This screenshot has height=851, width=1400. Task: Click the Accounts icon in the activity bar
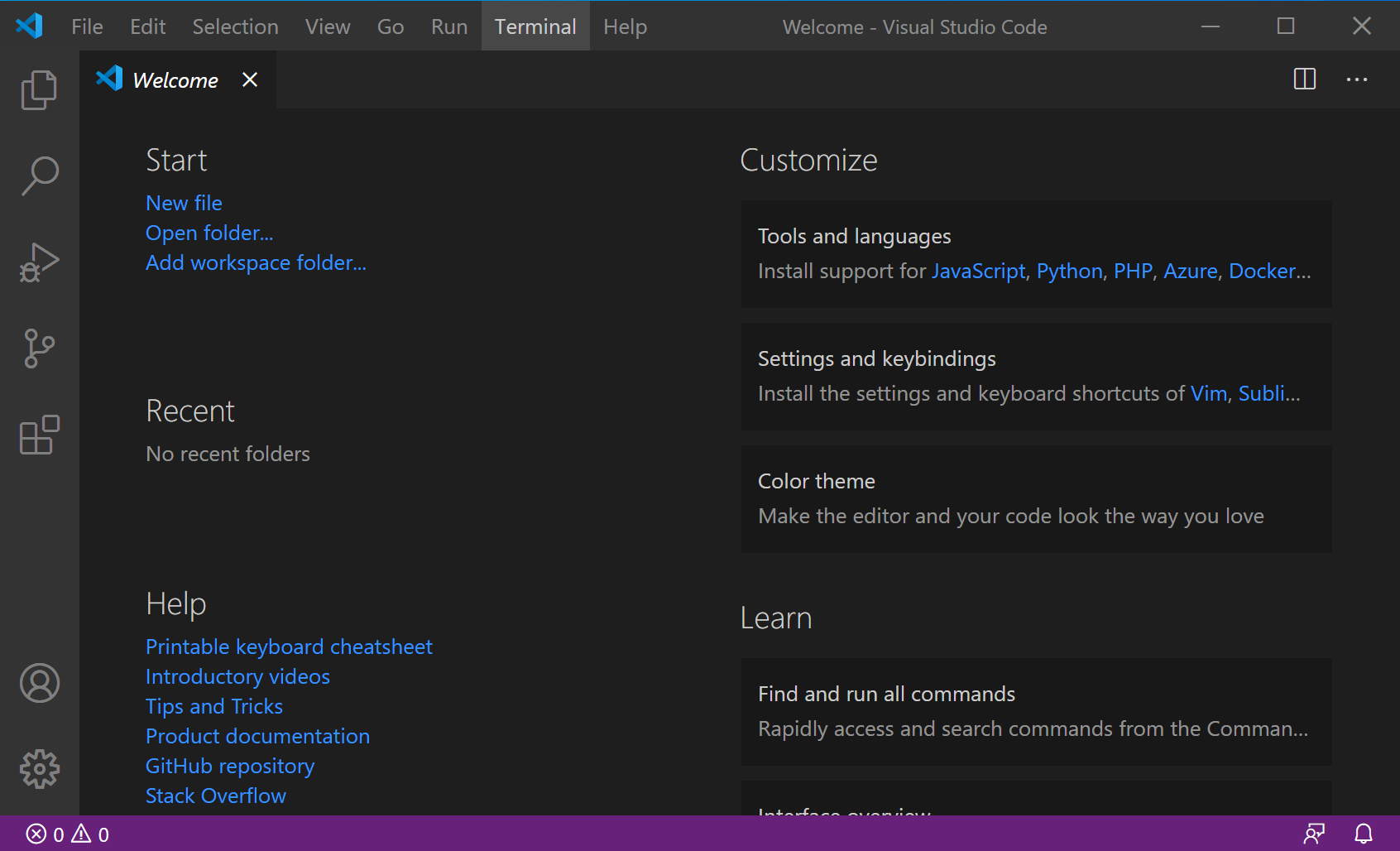click(x=39, y=683)
